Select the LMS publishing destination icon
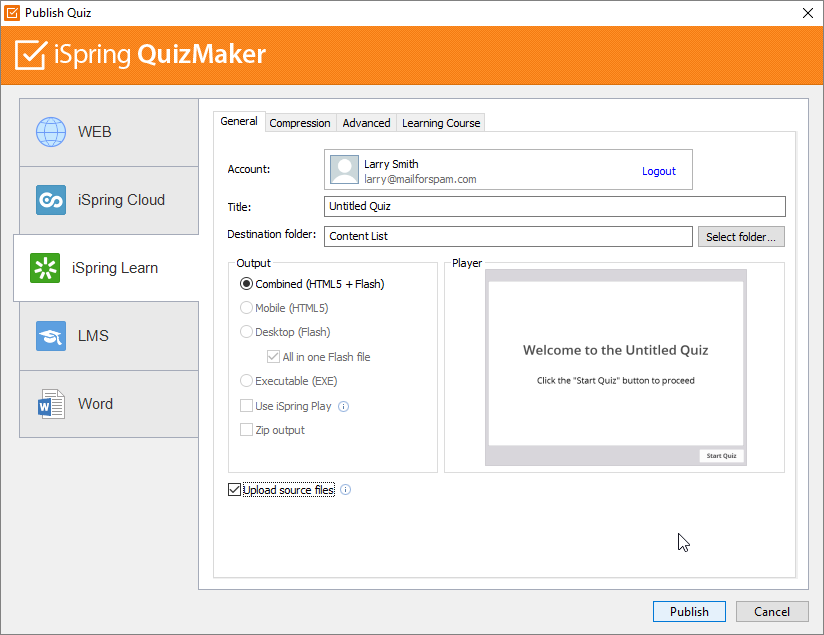The height and width of the screenshot is (635, 824). pyautogui.click(x=50, y=336)
